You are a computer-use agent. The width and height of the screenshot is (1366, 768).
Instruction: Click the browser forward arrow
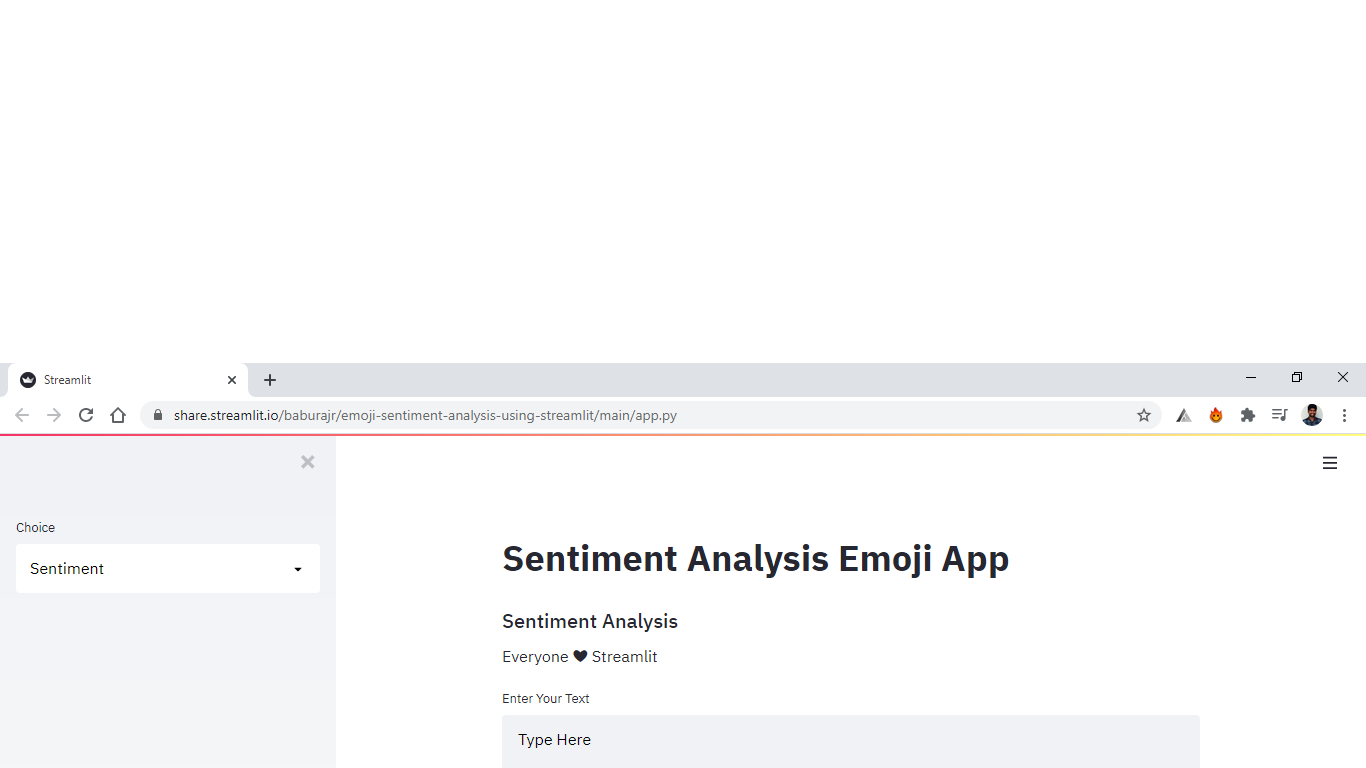tap(54, 415)
